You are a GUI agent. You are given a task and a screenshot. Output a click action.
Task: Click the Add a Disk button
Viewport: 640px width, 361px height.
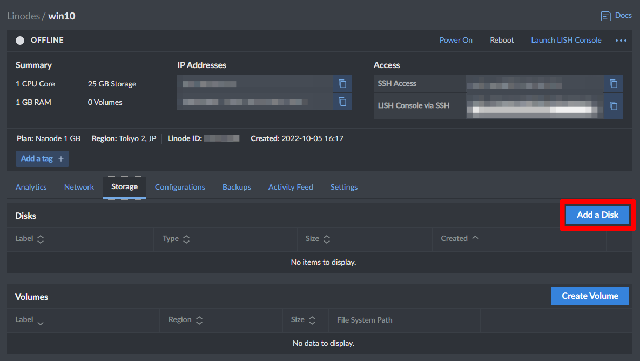click(597, 215)
